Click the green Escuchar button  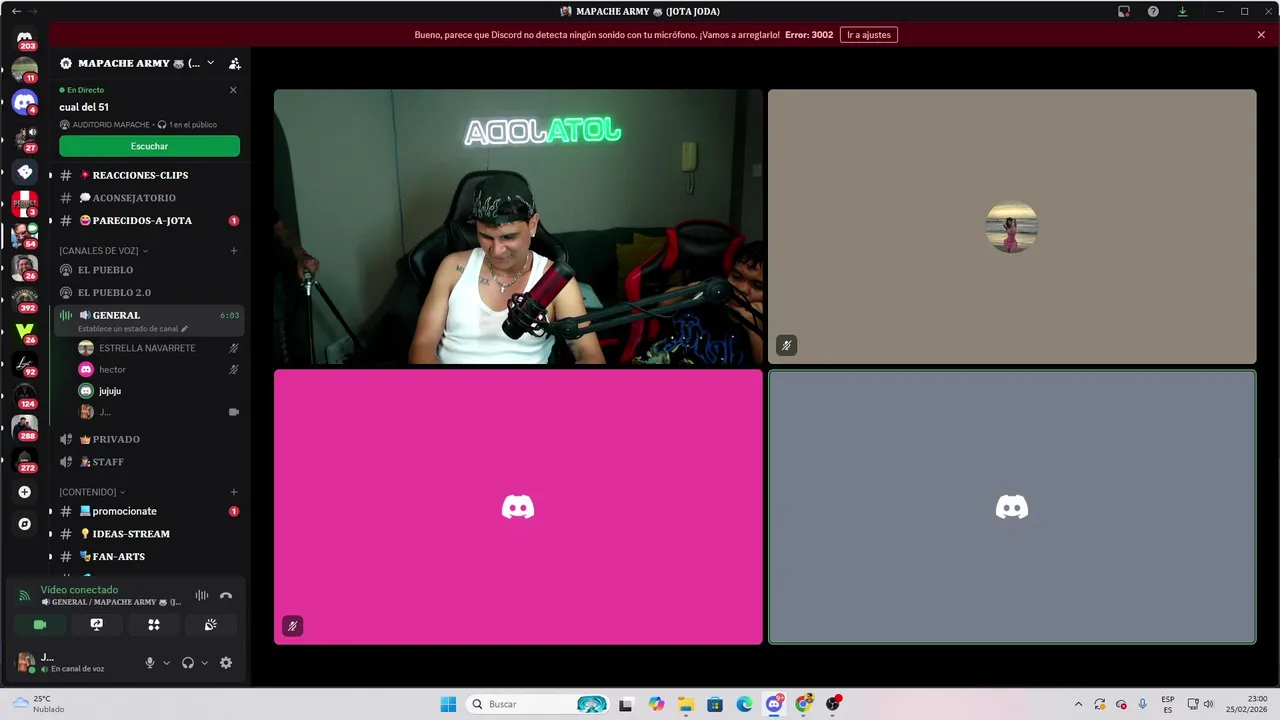pos(149,146)
